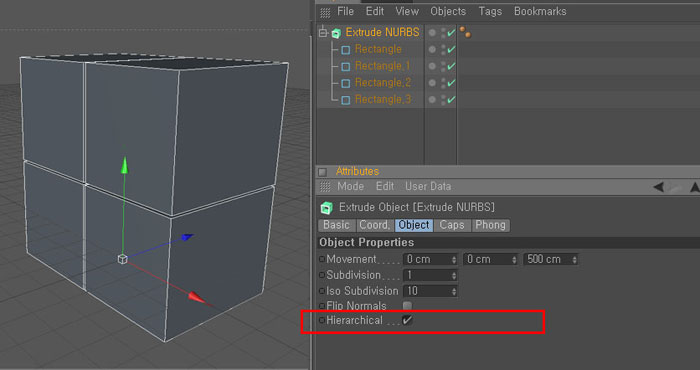Screen dimensions: 700x370
Task: Toggle Rectangle.1 layer dot
Action: click(x=432, y=66)
